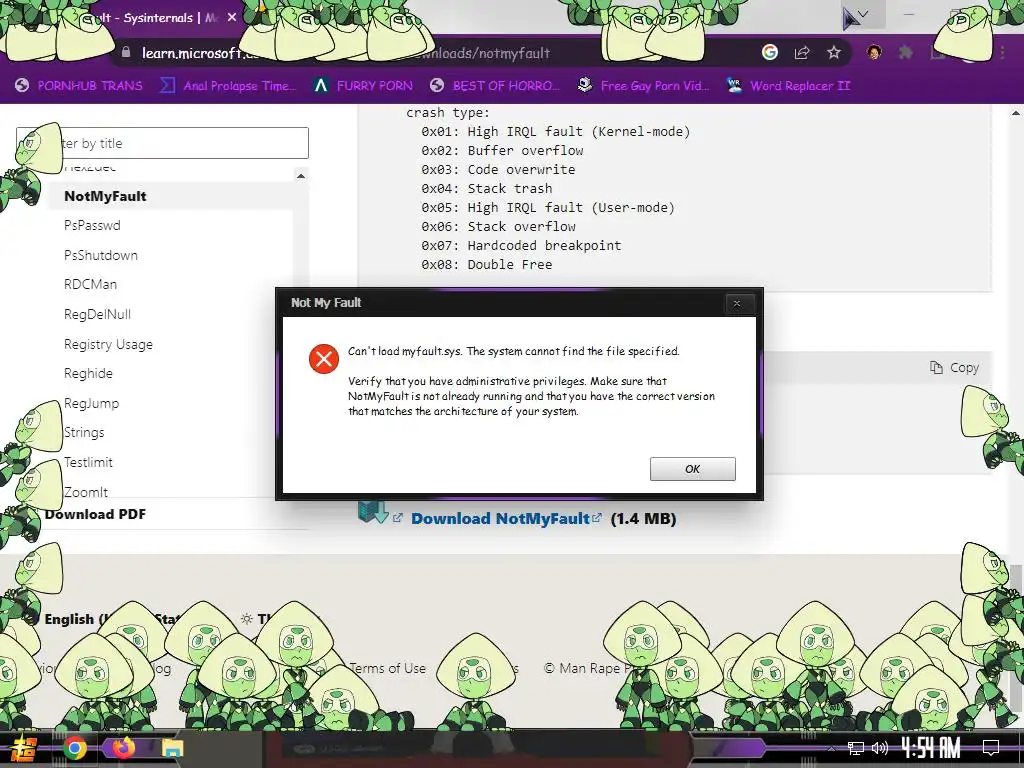Click the '0x02: Buffer overflow' line
This screenshot has height=768, width=1024.
pyautogui.click(x=502, y=150)
